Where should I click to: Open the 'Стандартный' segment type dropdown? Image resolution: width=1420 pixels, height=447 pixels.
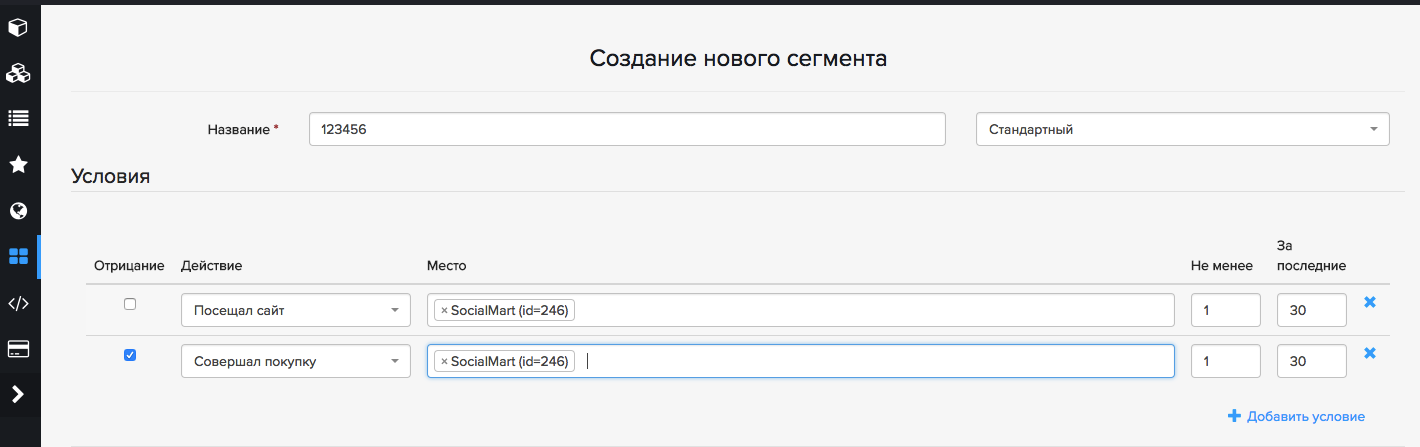point(1182,129)
